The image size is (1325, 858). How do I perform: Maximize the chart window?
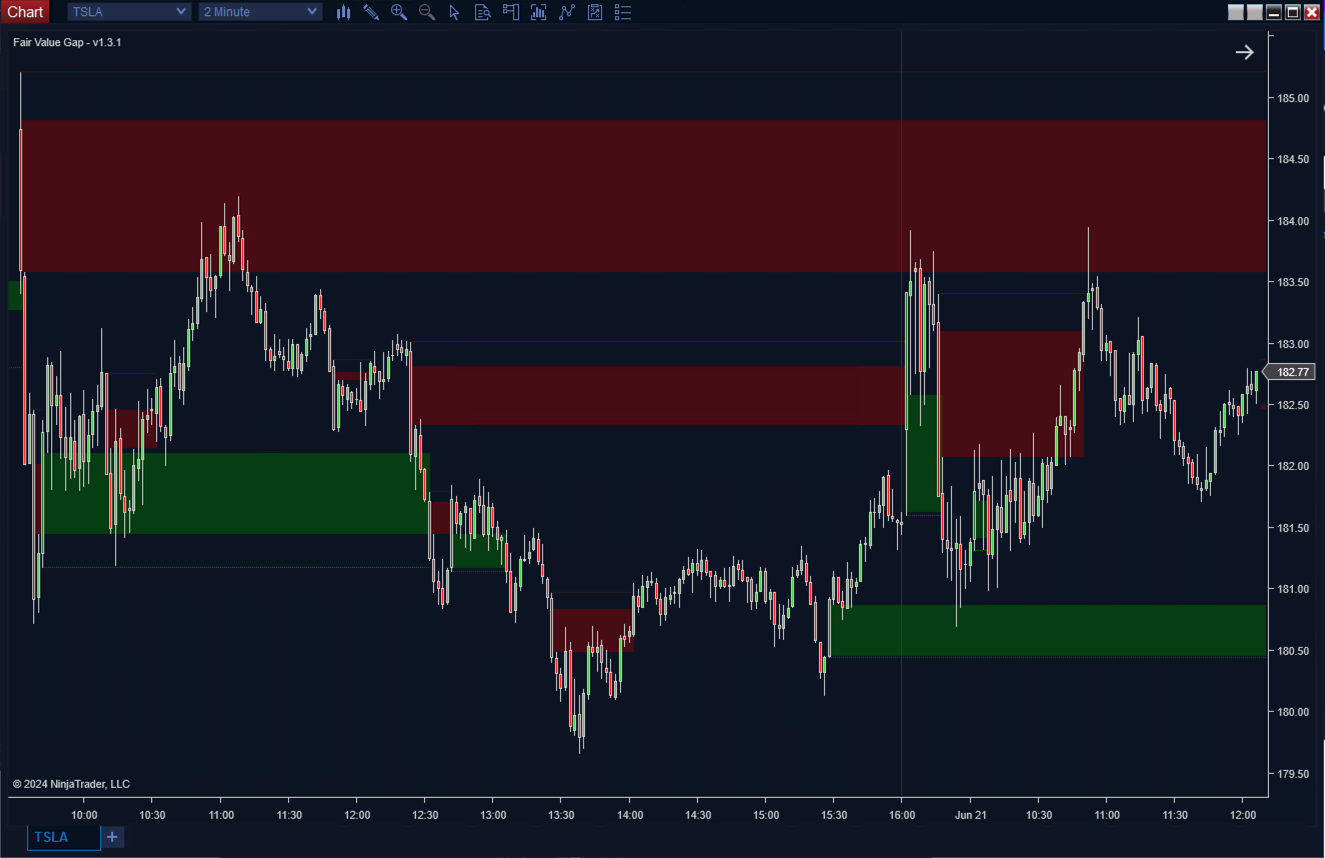click(1293, 12)
